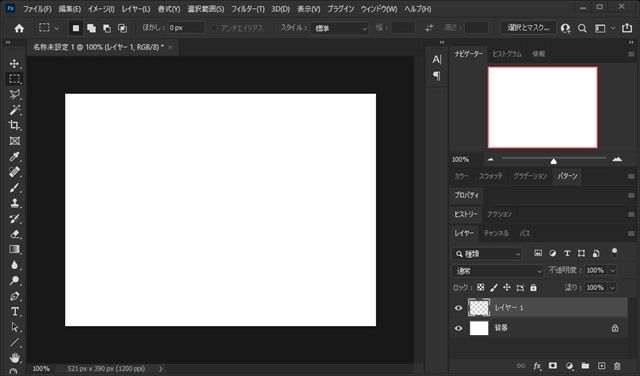Select the Rectangular Marquee tool in toolbar
This screenshot has width=640, height=376.
(x=14, y=79)
